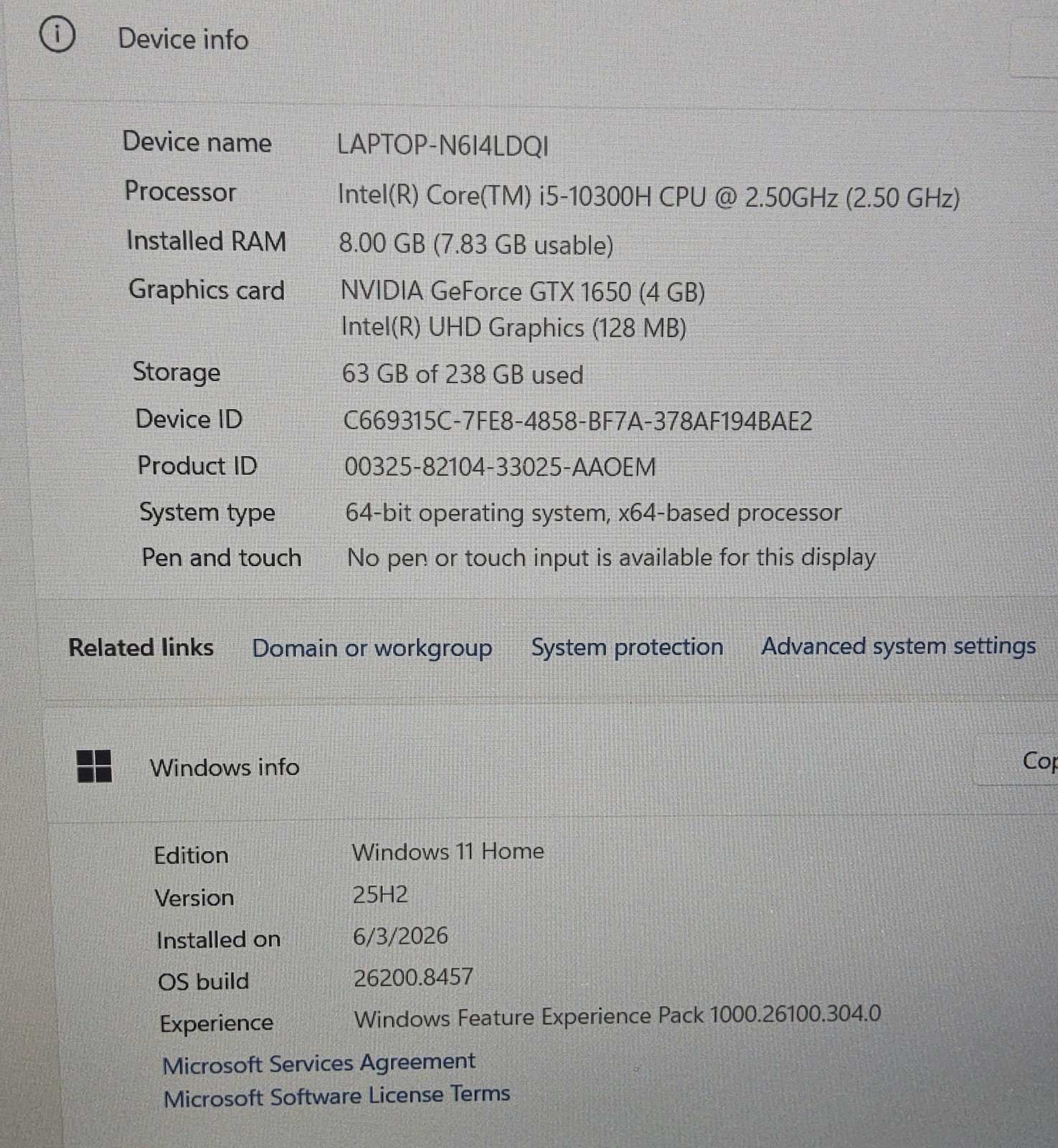Open Microsoft Services Agreement link
1058x1148 pixels.
(319, 1063)
